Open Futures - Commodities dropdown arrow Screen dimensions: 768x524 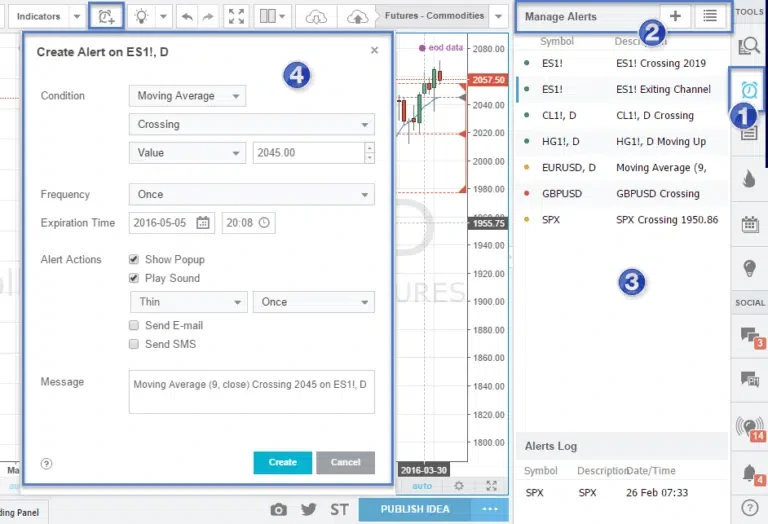(498, 17)
